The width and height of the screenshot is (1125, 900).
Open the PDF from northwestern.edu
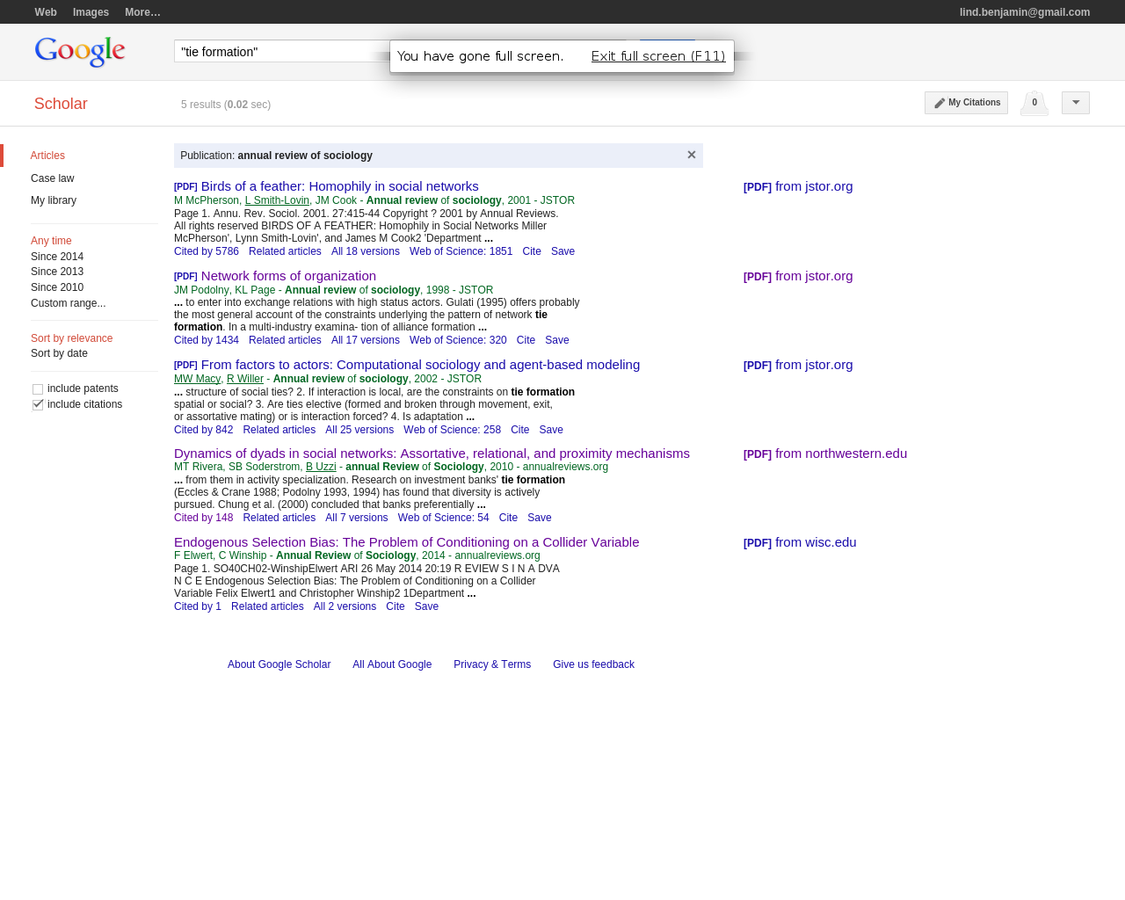825,454
